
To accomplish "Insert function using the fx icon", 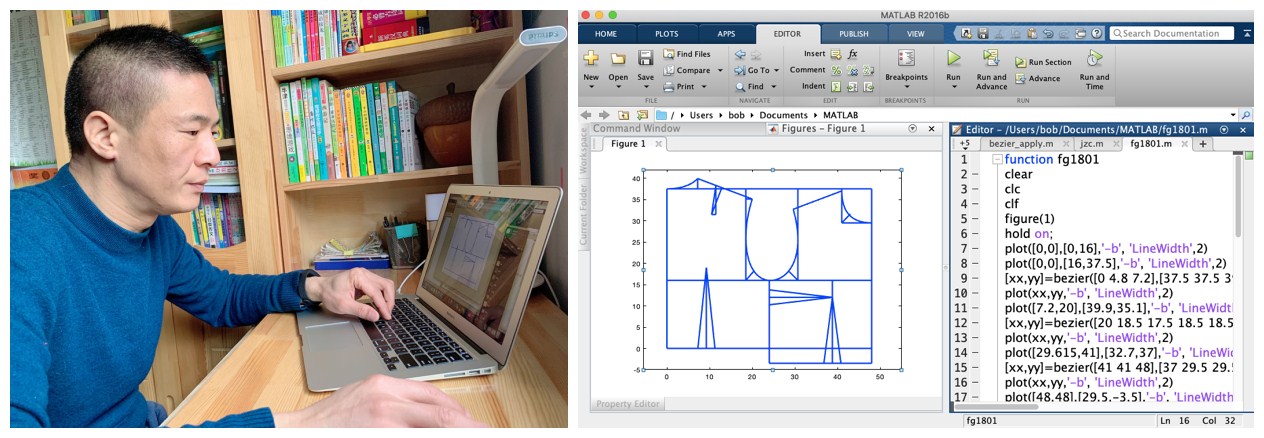I will point(853,54).
